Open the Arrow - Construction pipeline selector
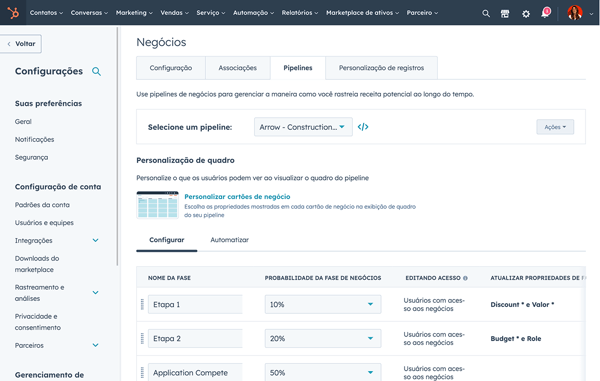This screenshot has height=381, width=600. point(303,127)
